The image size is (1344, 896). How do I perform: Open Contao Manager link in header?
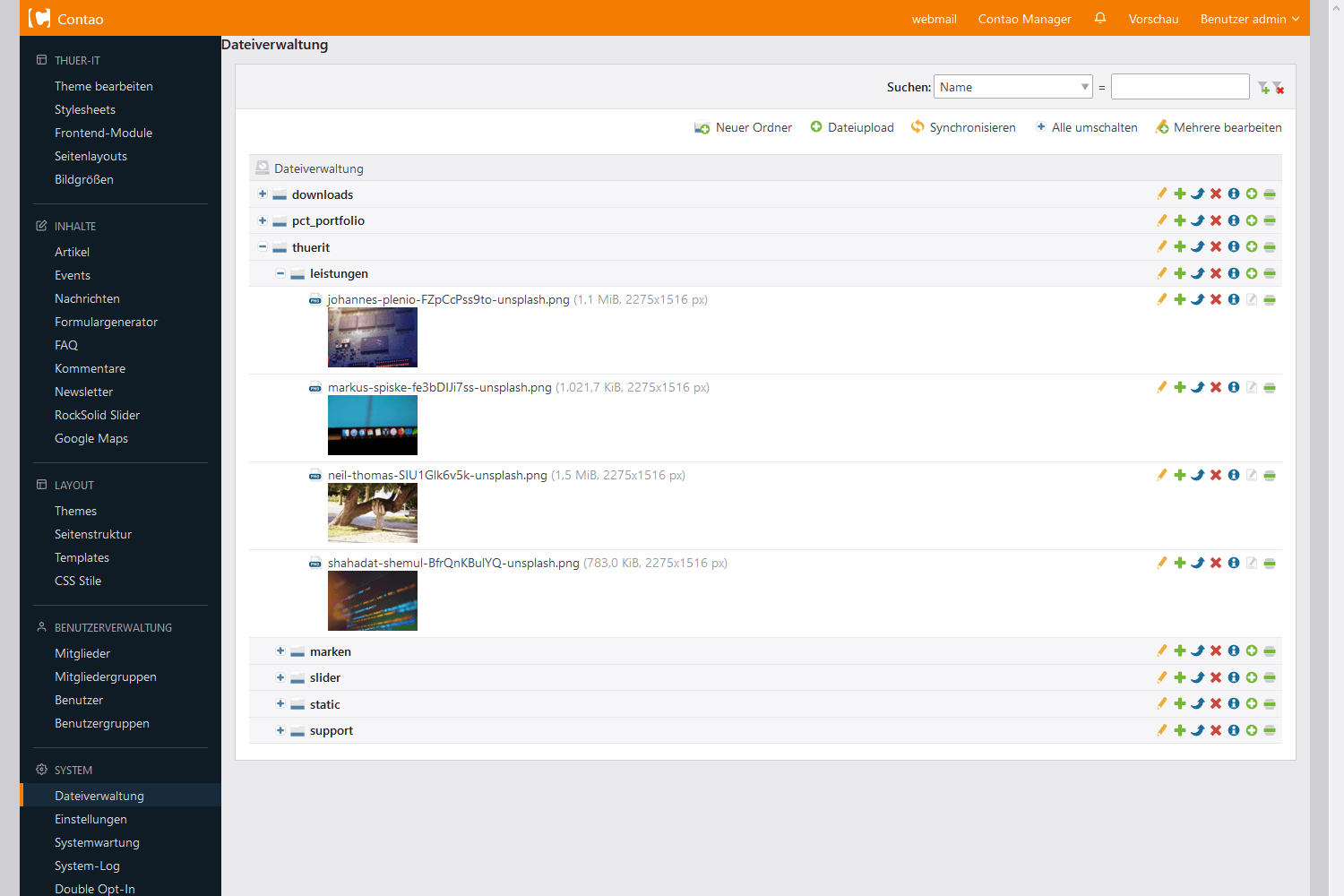point(1025,19)
